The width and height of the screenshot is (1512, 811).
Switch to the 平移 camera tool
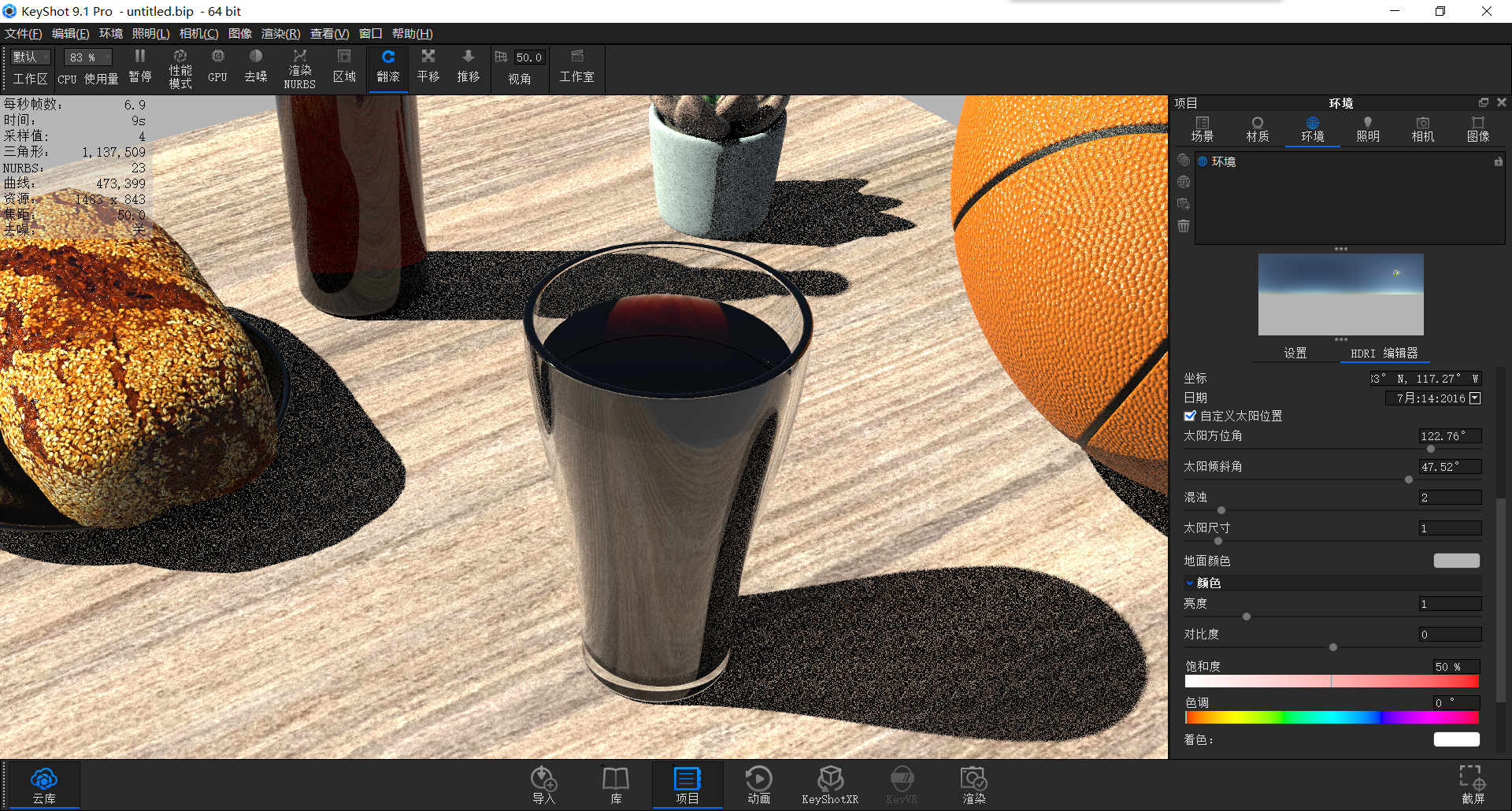click(x=428, y=67)
